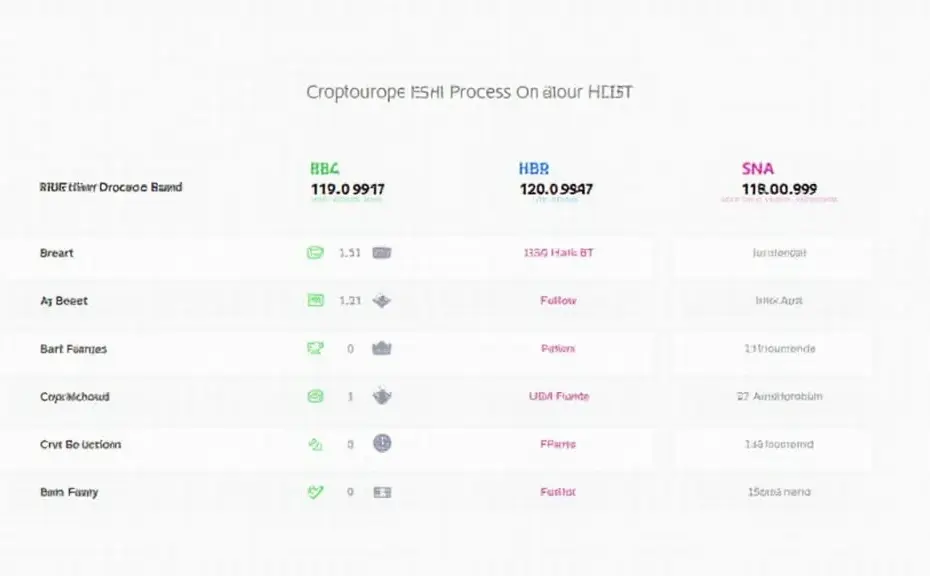The image size is (930, 576).
Task: Click the pink Follow link in Aj Beeet row
Action: tap(558, 300)
